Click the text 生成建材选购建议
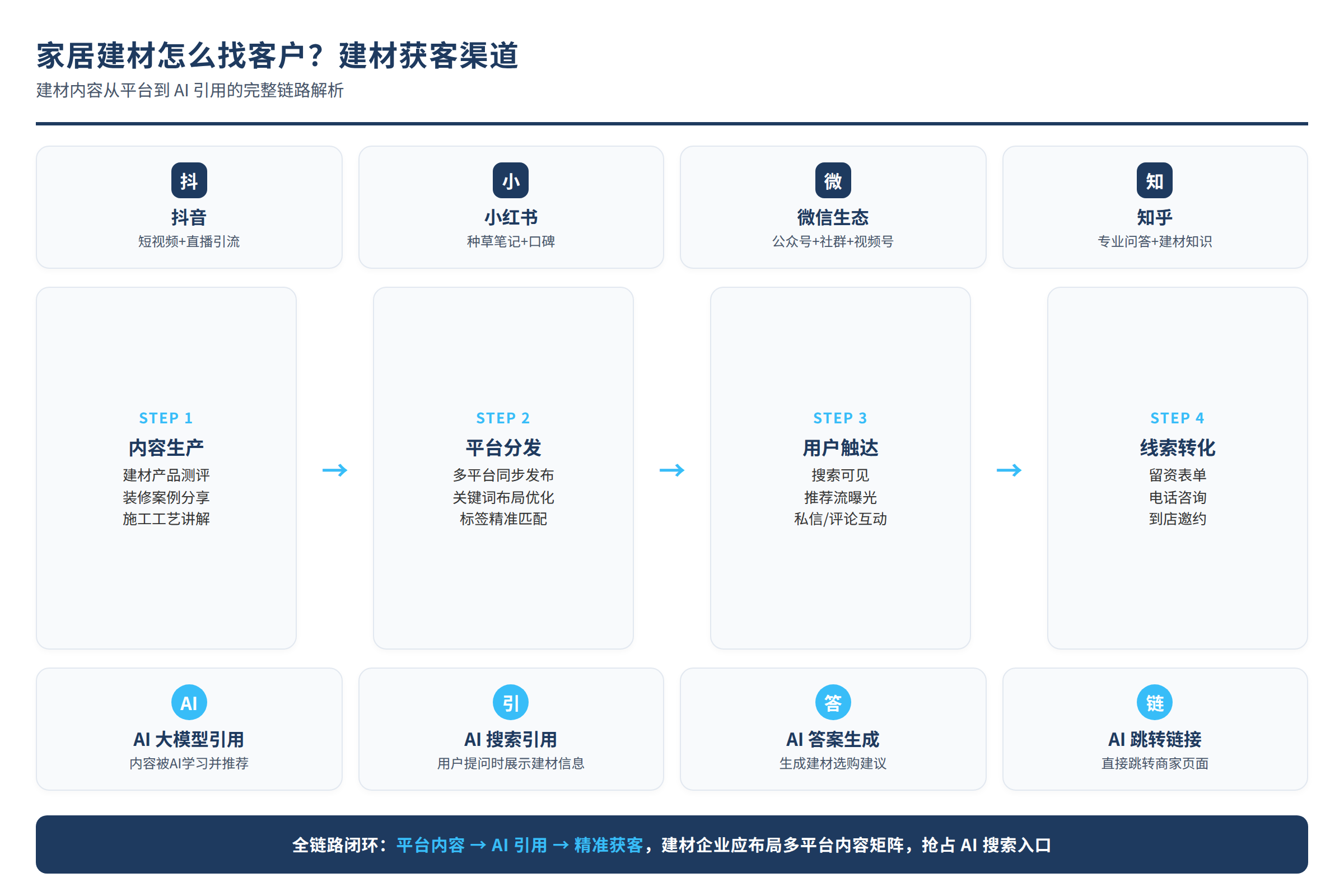Image resolution: width=1344 pixels, height=896 pixels. tap(833, 764)
